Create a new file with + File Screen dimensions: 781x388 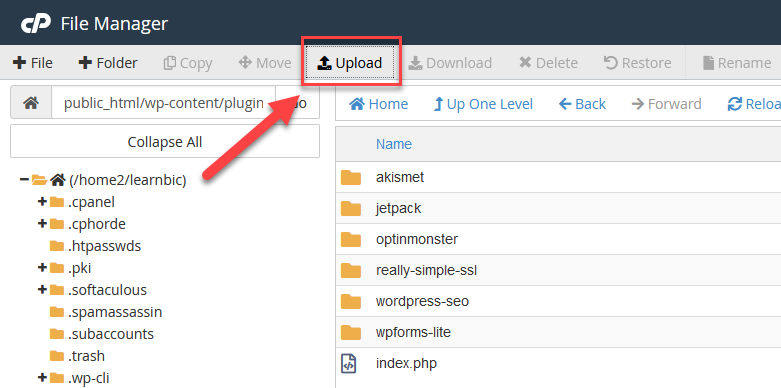click(32, 63)
